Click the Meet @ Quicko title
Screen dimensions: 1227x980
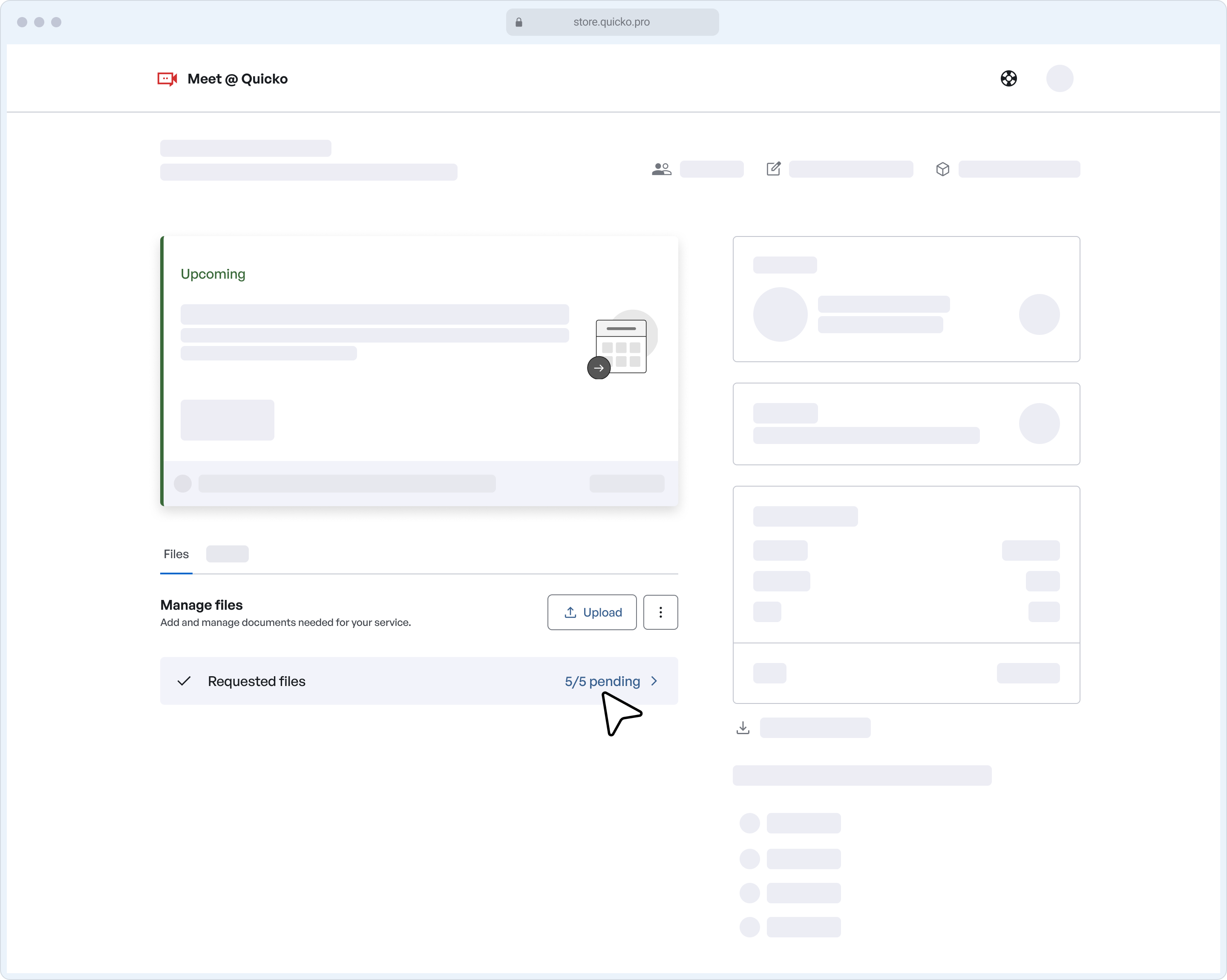click(237, 79)
